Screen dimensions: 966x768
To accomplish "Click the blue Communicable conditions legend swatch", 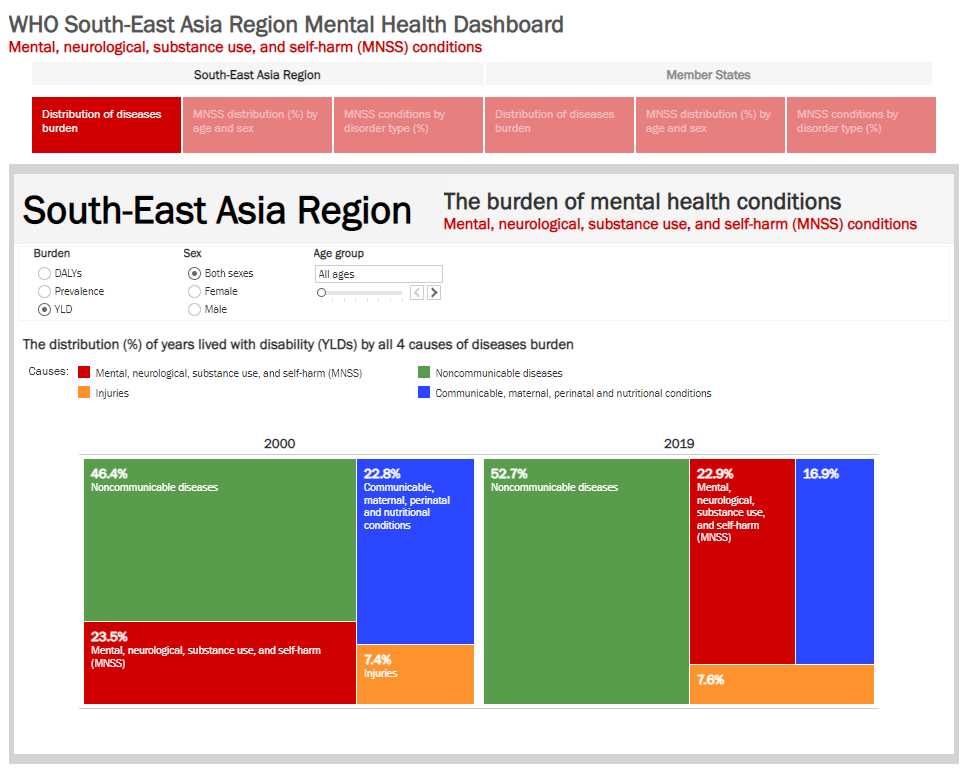I will tap(424, 393).
